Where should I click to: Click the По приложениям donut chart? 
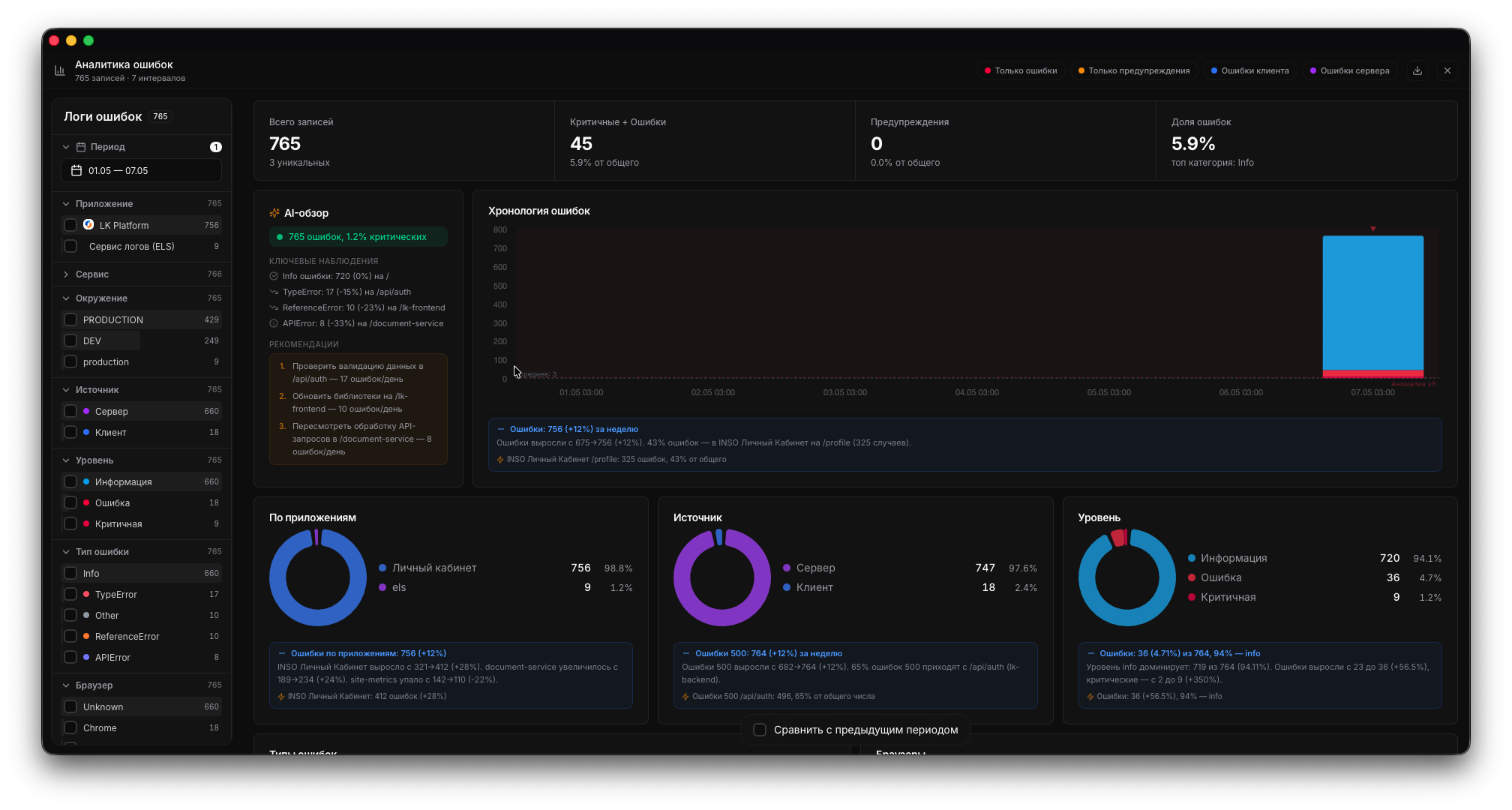(x=318, y=577)
